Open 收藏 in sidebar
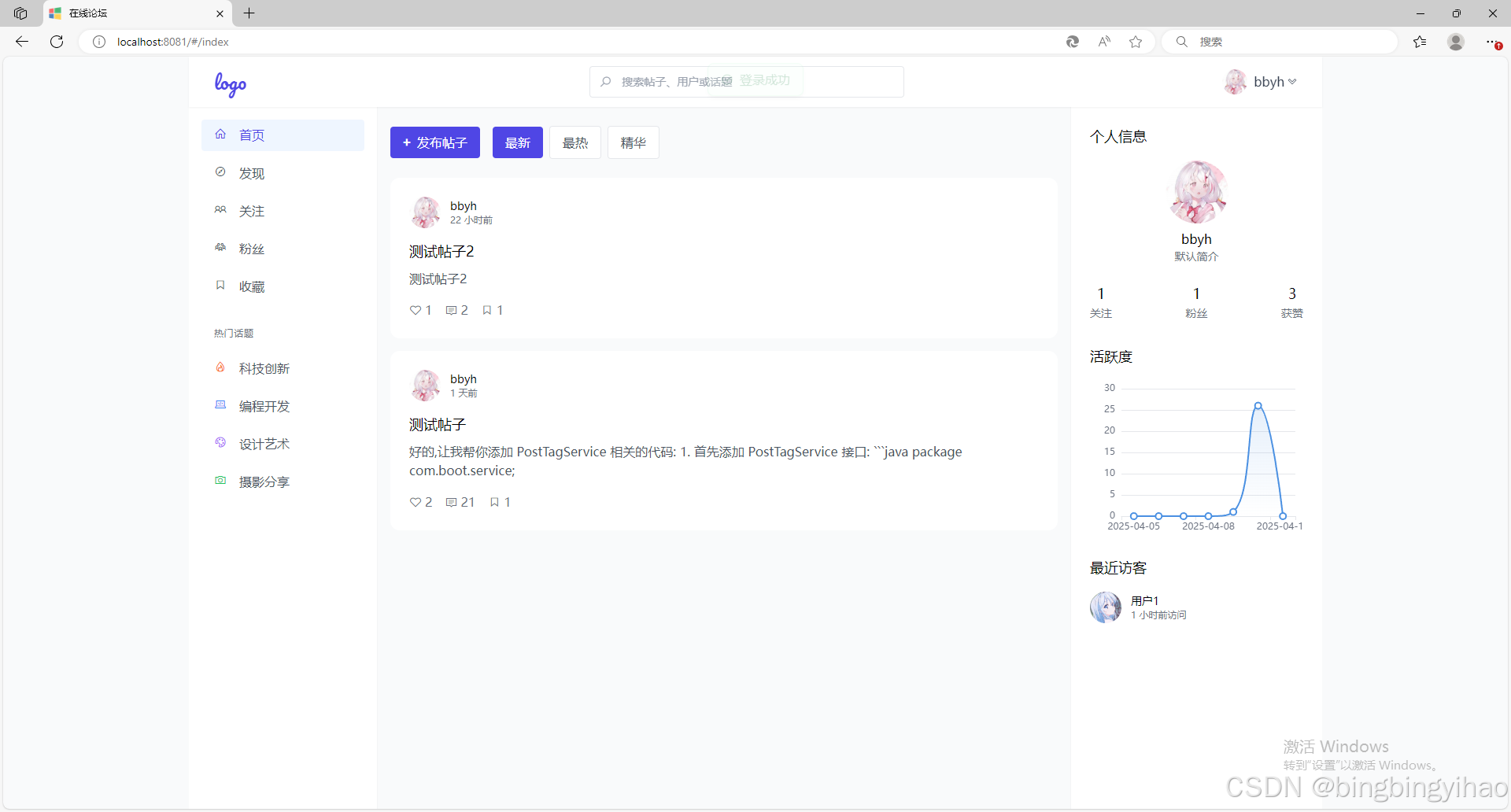The image size is (1511, 812). [x=283, y=286]
